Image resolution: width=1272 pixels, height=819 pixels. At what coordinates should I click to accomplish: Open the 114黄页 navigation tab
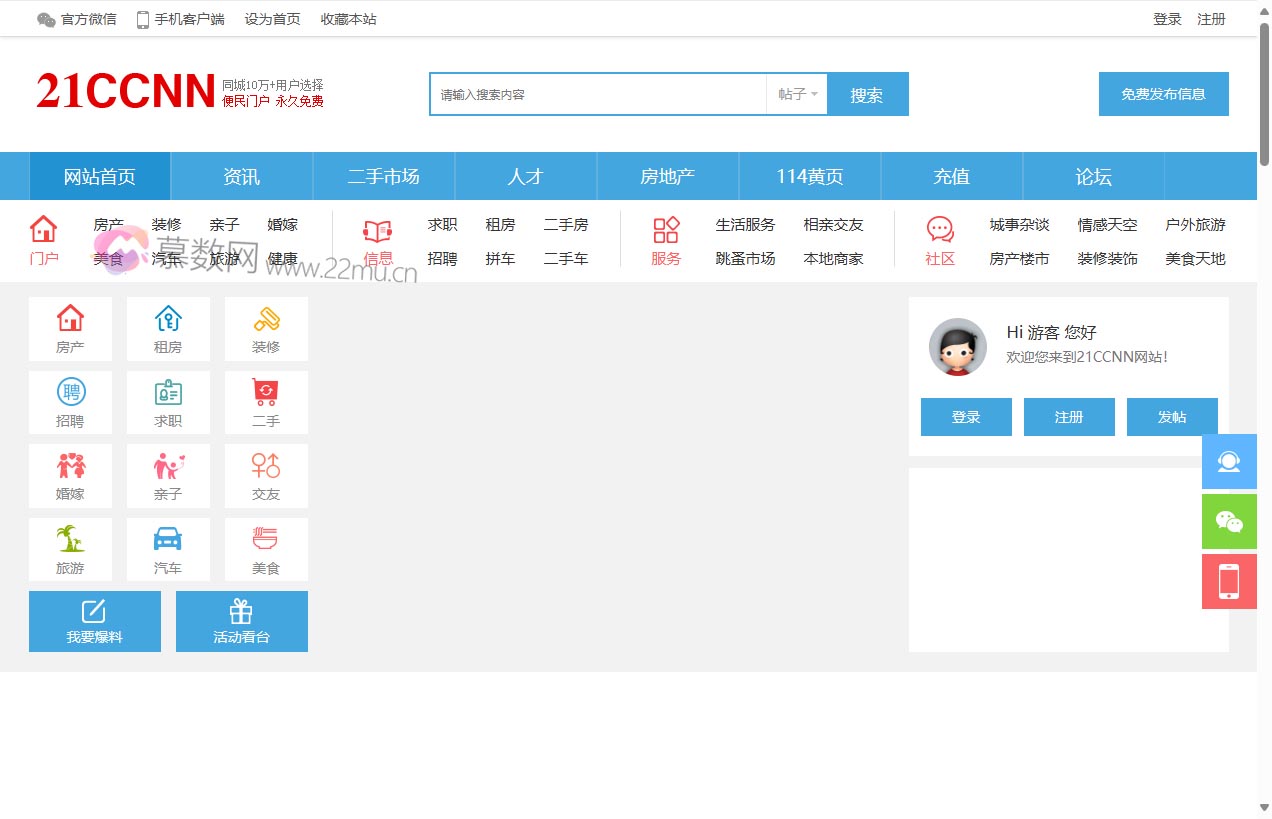810,177
